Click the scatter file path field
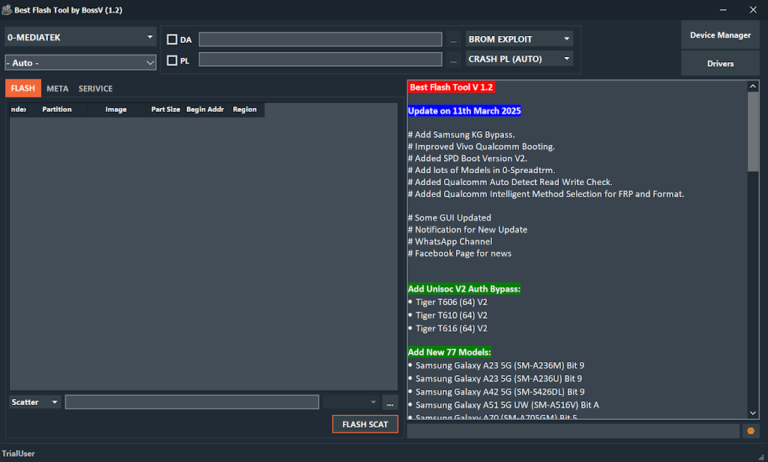The height and width of the screenshot is (462, 768). click(x=192, y=402)
